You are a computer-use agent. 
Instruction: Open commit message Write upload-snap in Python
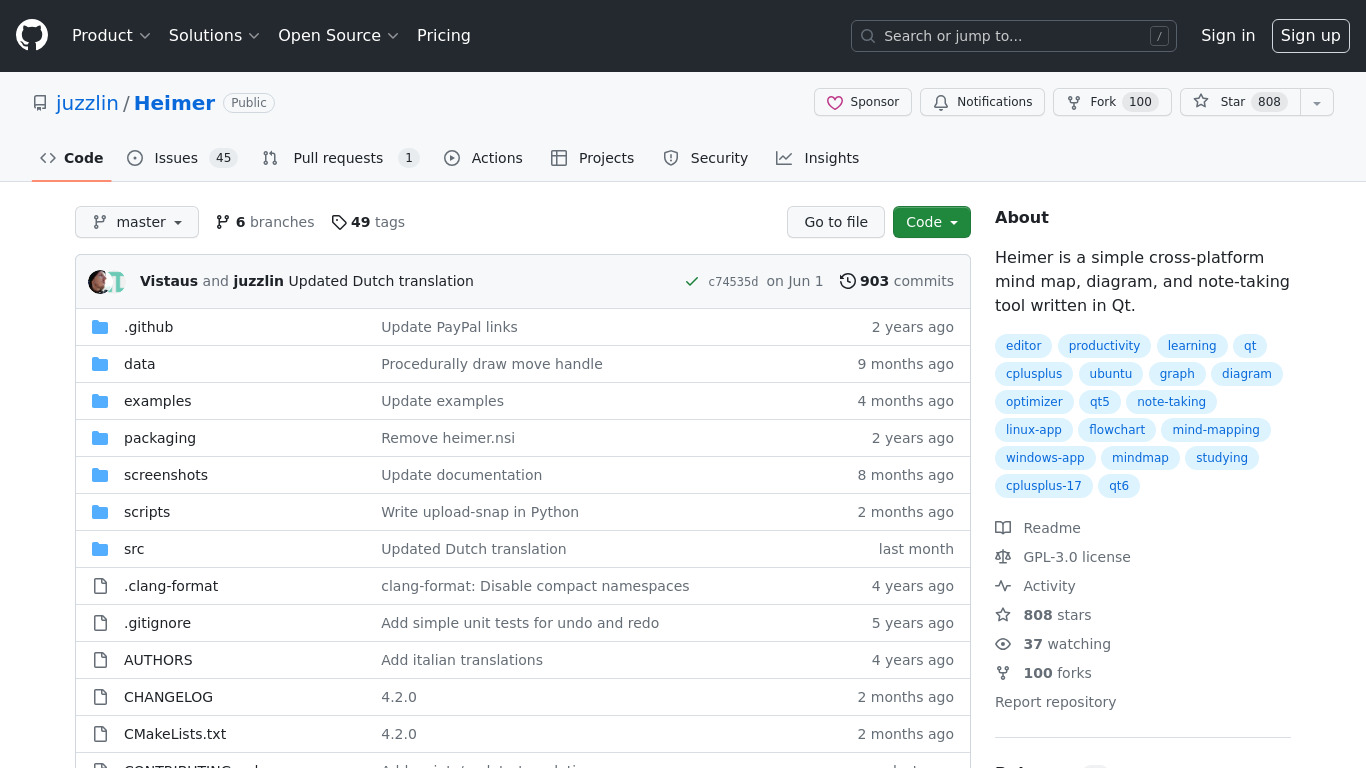(480, 512)
